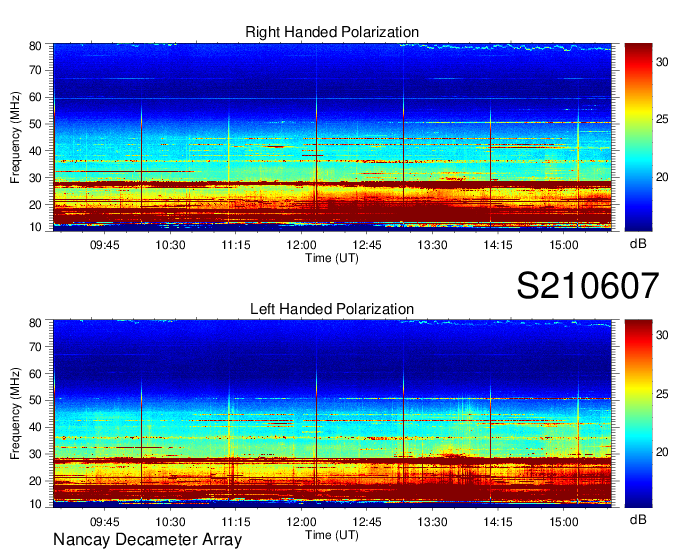680x552 pixels.
Task: Click the 20 MHz tick on the Right Handed plot
Action: click(x=35, y=205)
